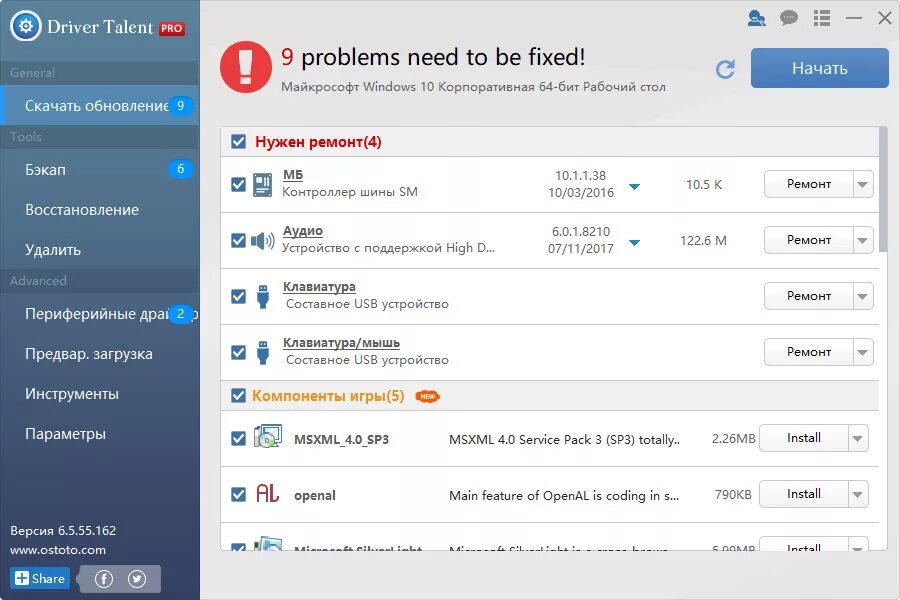Image resolution: width=900 pixels, height=600 pixels.
Task: Open Ремонт dropdown arrow for Клавиатура
Action: (x=863, y=297)
